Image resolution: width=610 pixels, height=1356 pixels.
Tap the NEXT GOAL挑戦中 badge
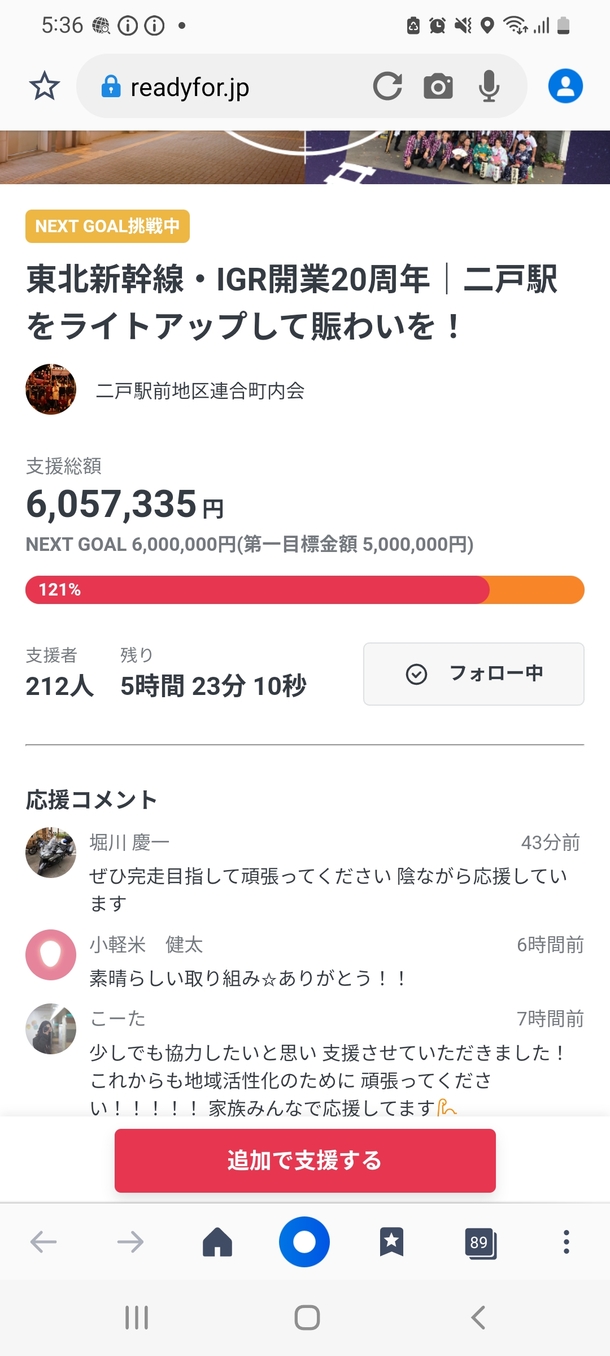(x=107, y=226)
